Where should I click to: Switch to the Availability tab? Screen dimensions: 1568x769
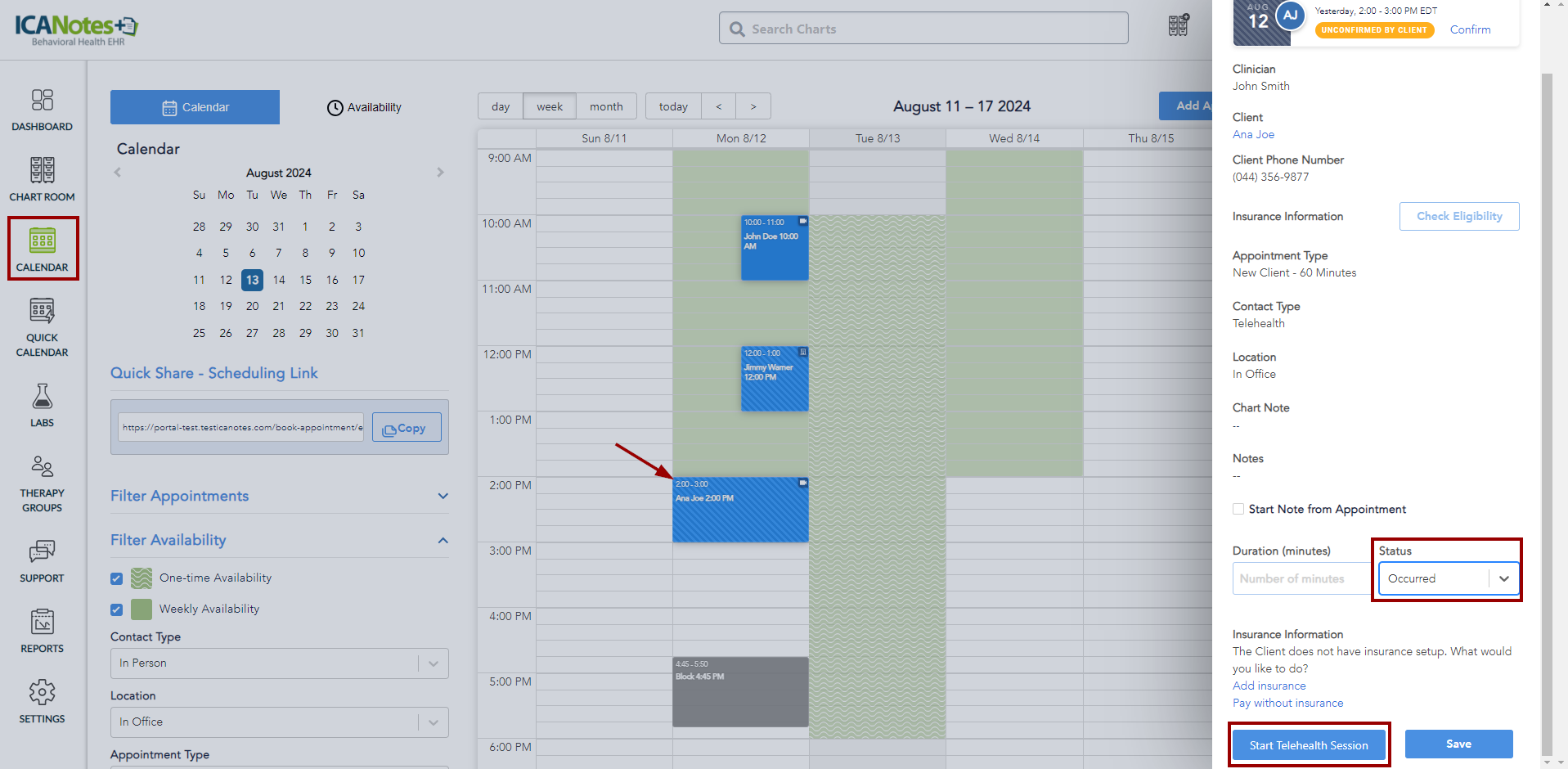coord(364,107)
